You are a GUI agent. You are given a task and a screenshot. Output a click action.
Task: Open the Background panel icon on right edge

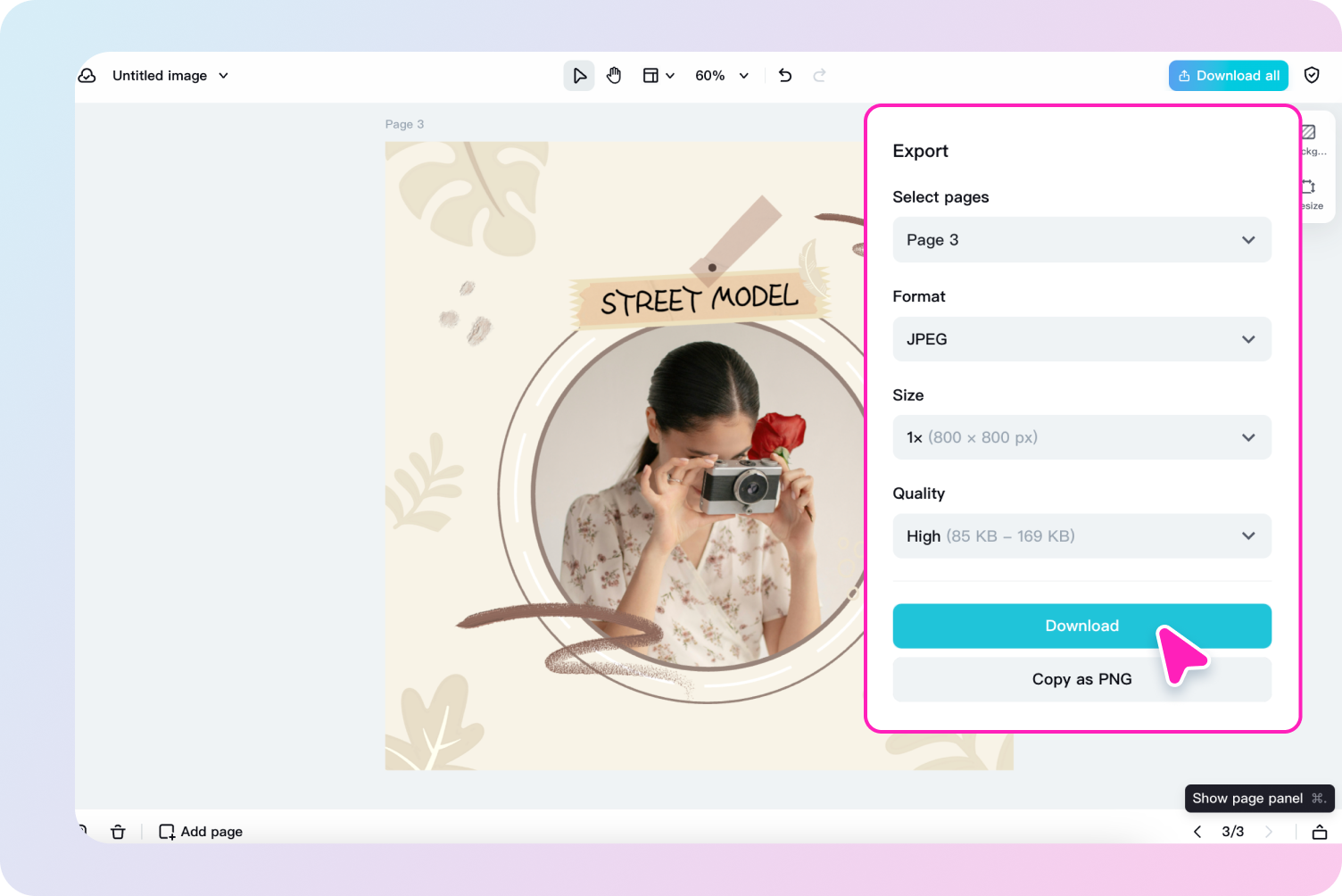[1308, 132]
